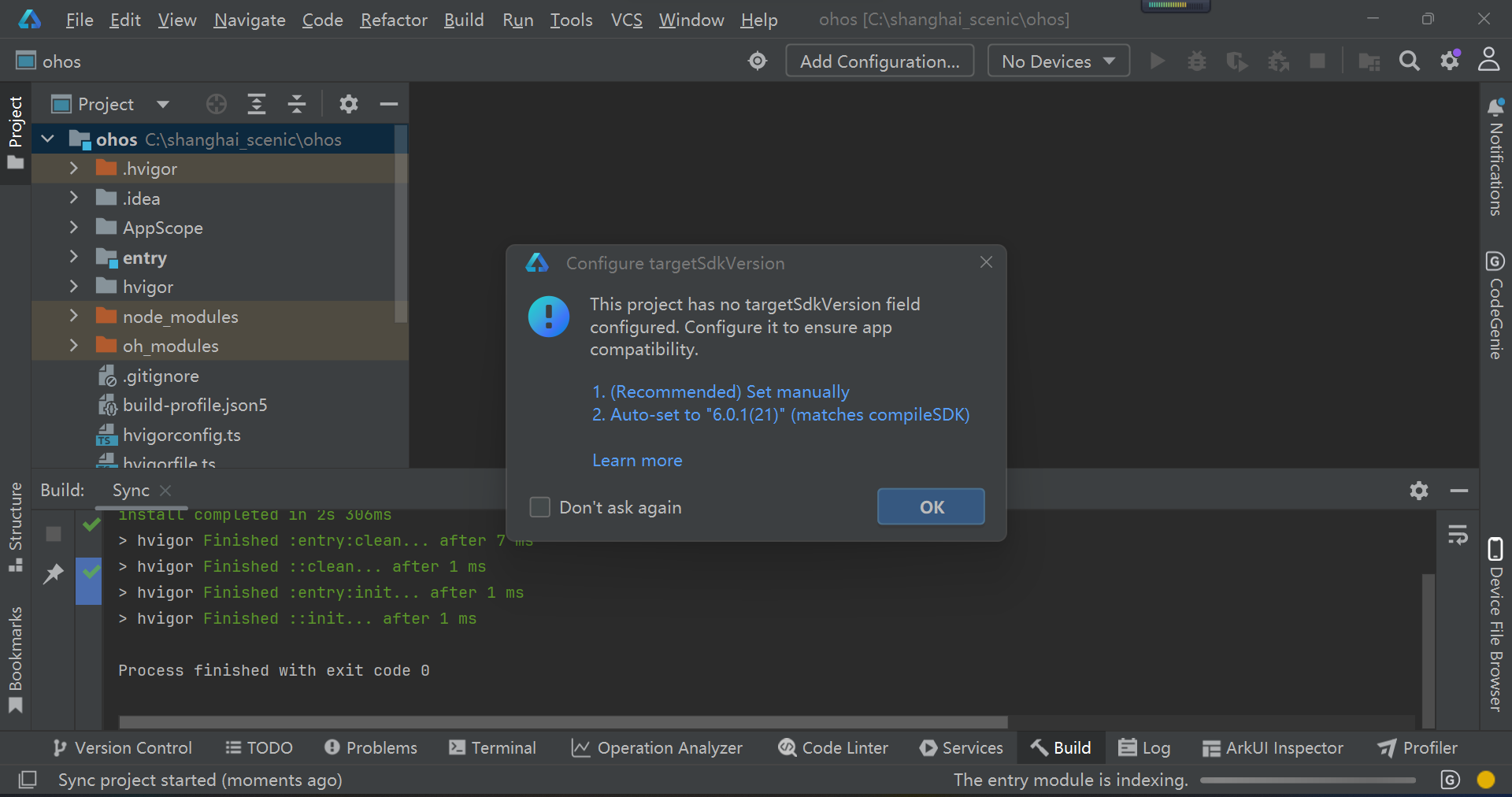The image size is (1512, 797).
Task: Open the VCS menu
Action: (627, 20)
